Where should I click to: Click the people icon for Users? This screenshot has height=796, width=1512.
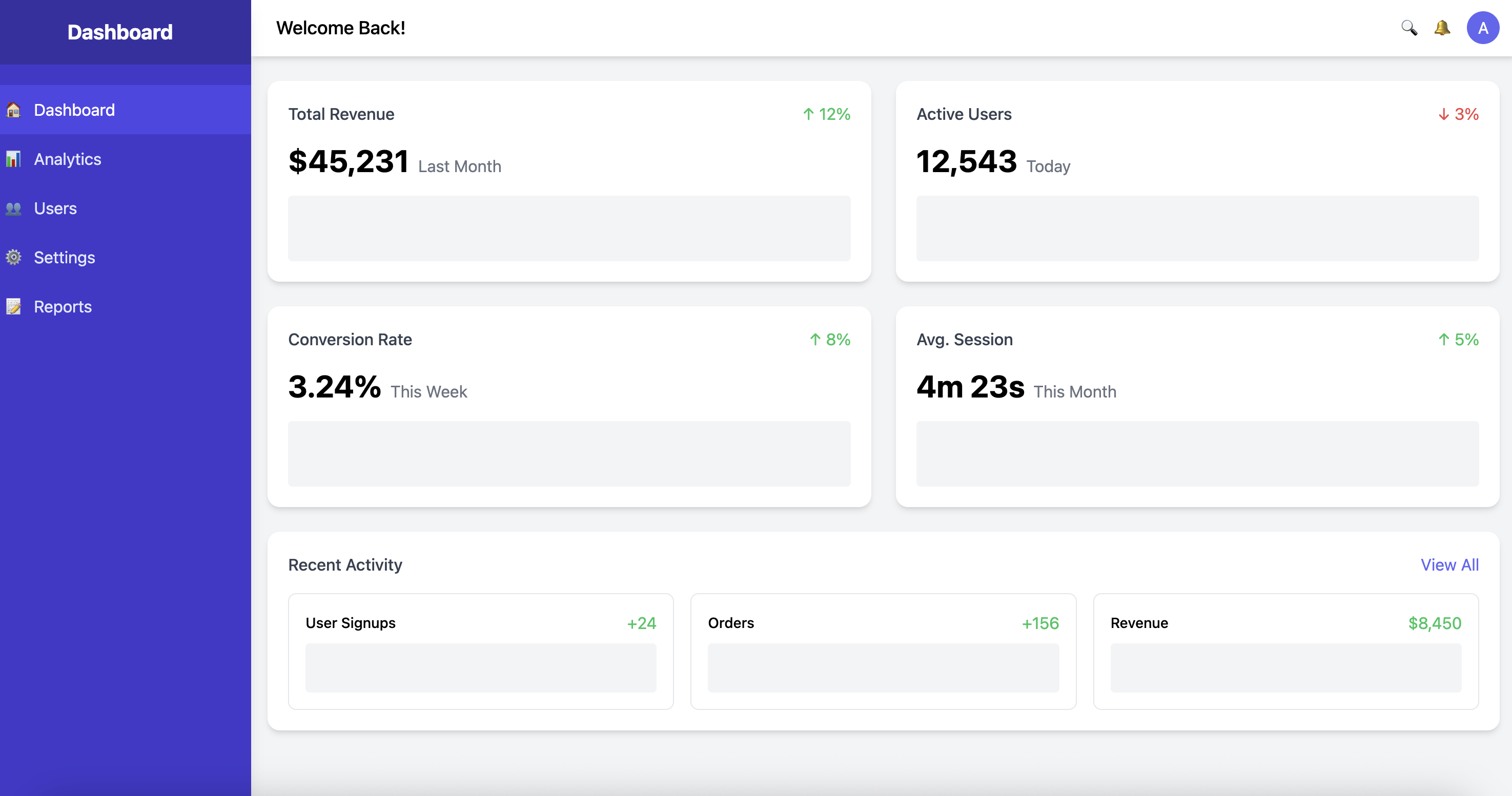[13, 208]
